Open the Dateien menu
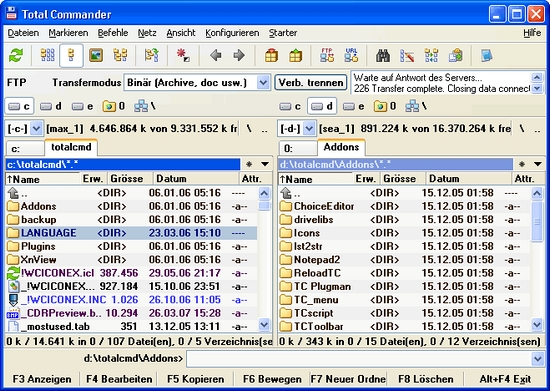 23,33
